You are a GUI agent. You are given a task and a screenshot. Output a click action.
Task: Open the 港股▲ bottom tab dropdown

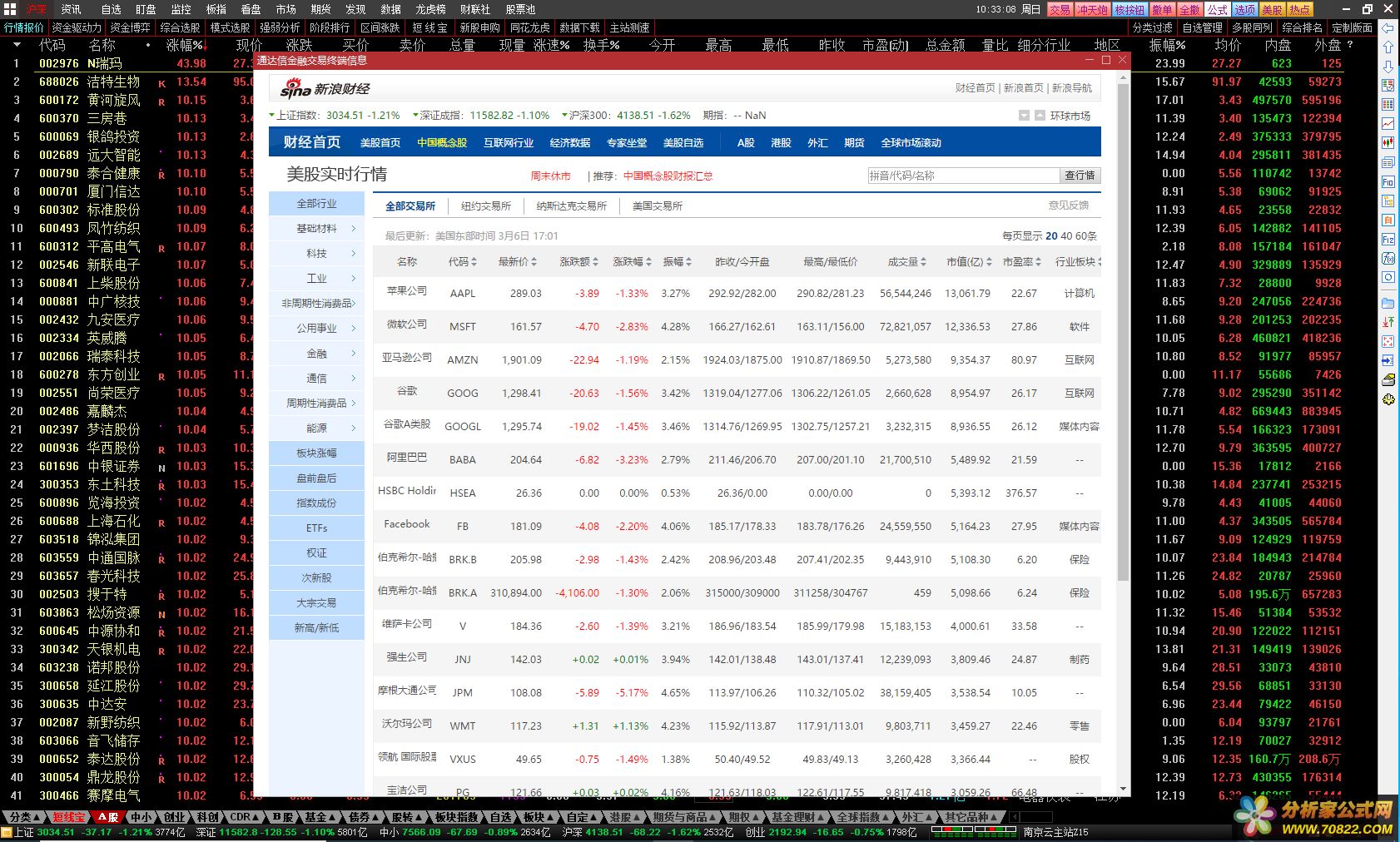625,817
